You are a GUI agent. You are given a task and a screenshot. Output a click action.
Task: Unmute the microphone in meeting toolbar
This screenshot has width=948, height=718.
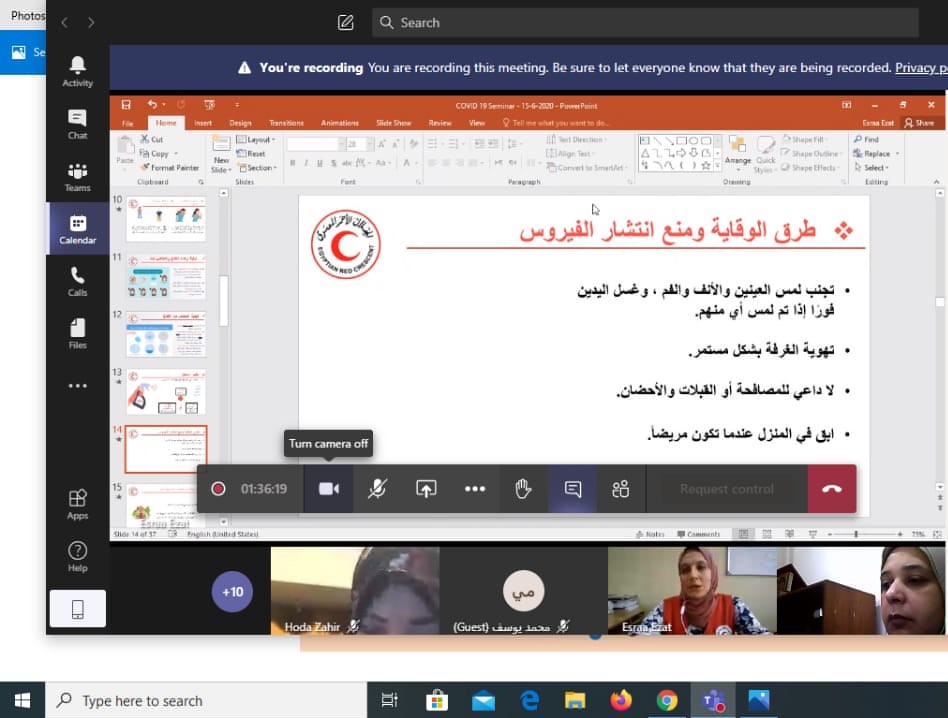tap(377, 489)
